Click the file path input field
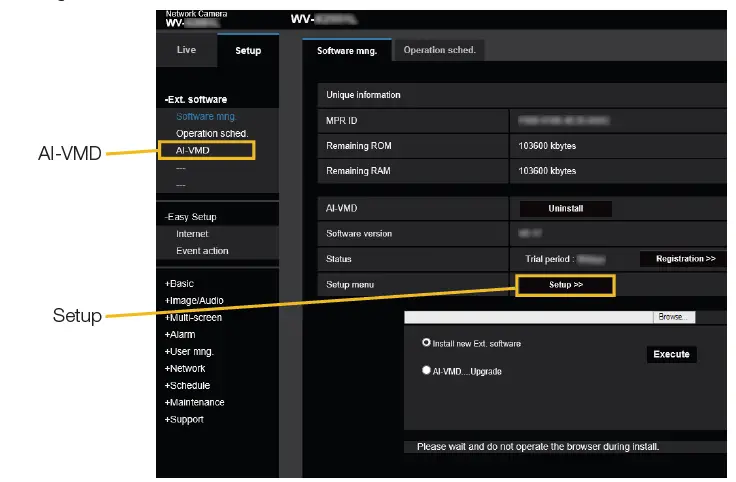Viewport: 736px width, 482px height. tap(529, 317)
